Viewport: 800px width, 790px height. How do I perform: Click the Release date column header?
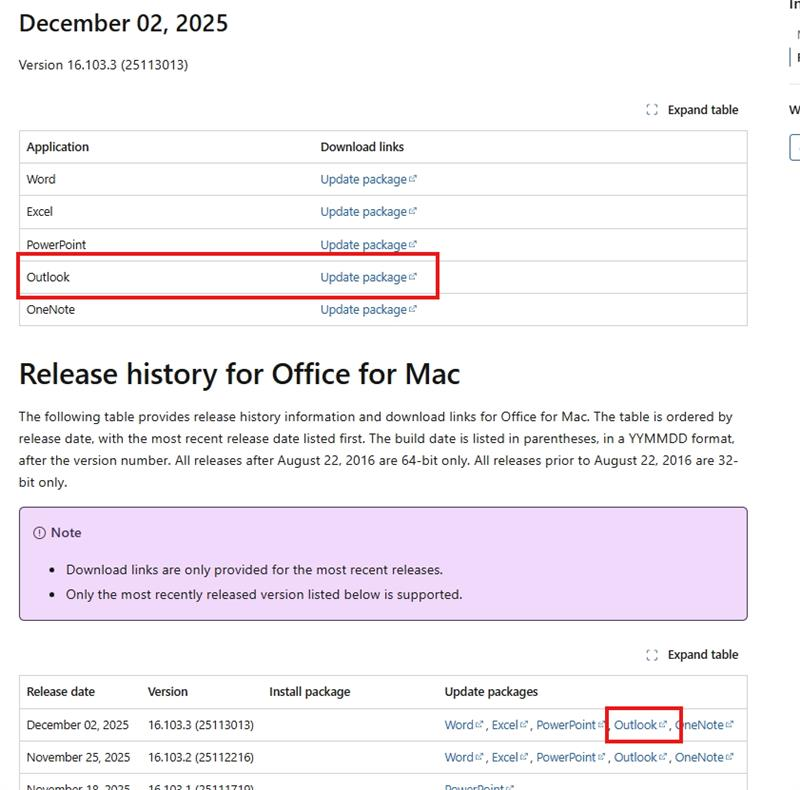click(61, 692)
